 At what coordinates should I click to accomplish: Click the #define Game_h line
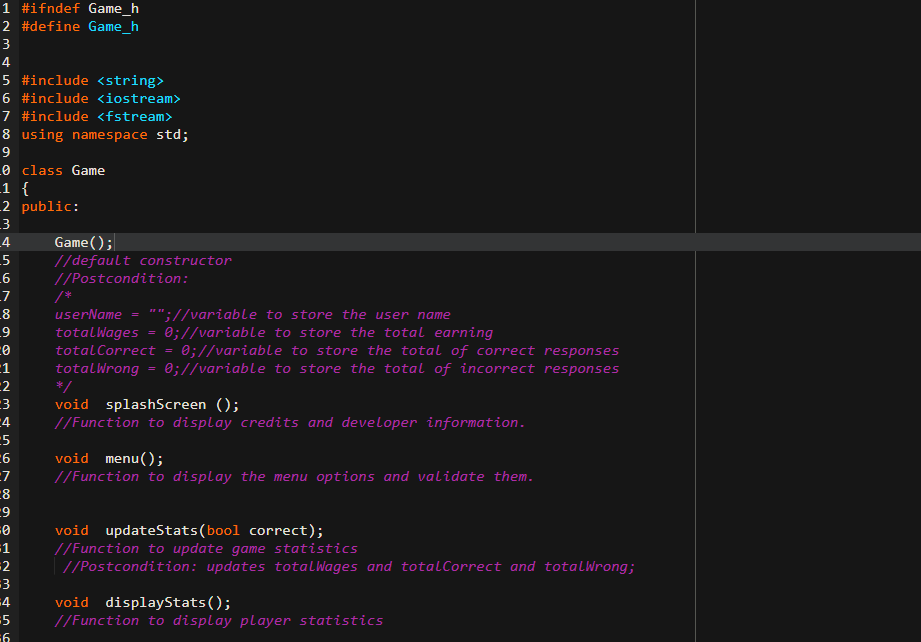[x=70, y=26]
